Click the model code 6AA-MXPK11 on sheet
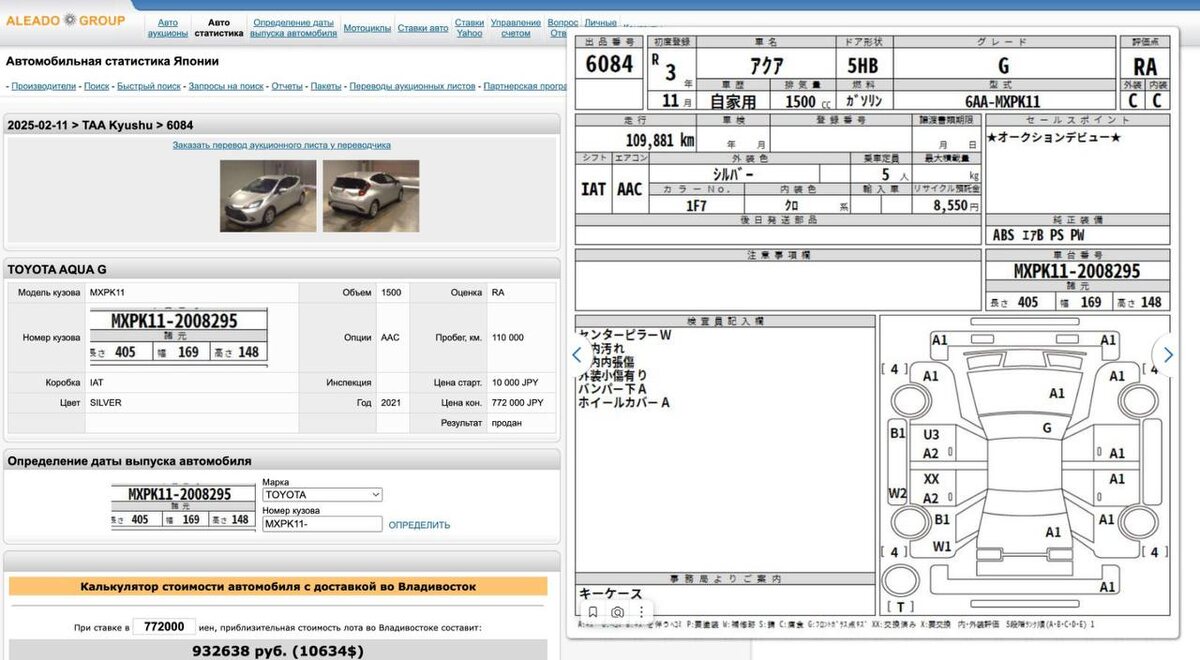This screenshot has width=1200, height=660. pyautogui.click(x=1003, y=101)
